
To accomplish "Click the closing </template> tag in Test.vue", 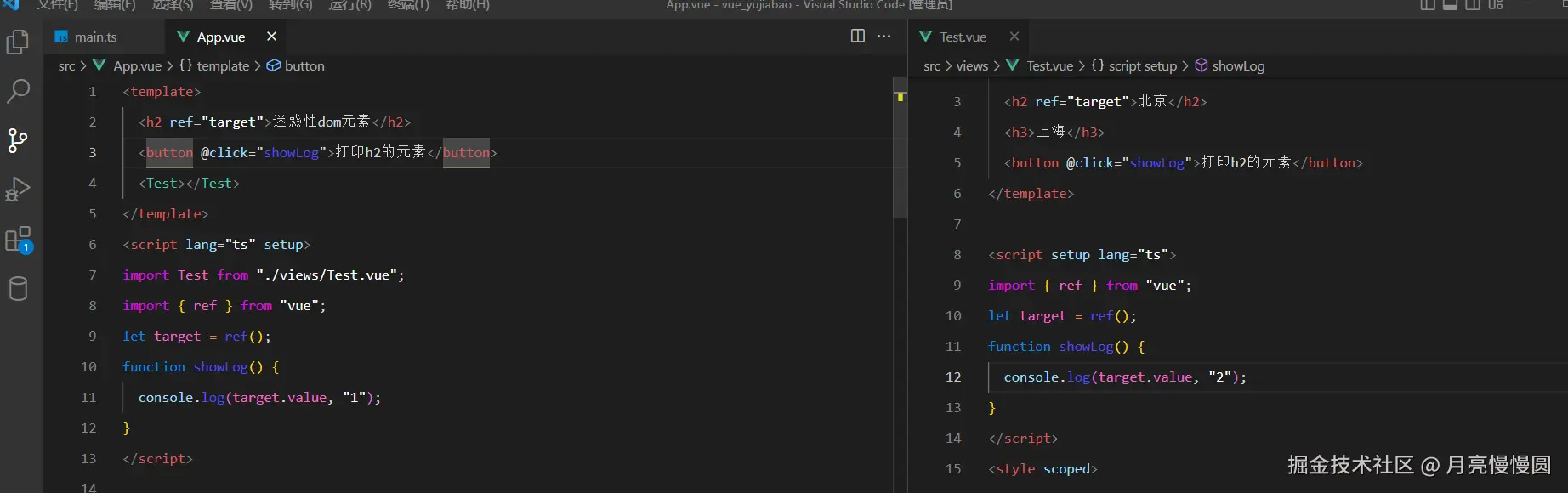I will 1031,193.
